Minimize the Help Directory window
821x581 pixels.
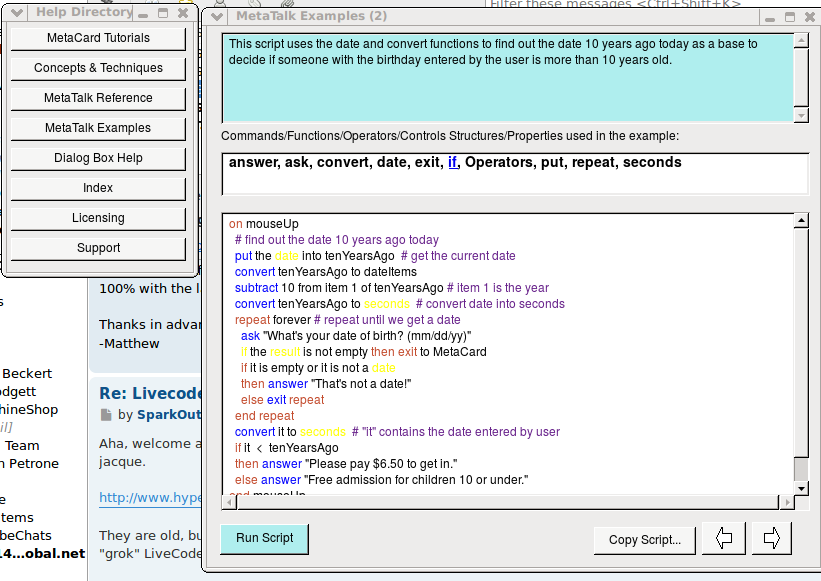(145, 14)
